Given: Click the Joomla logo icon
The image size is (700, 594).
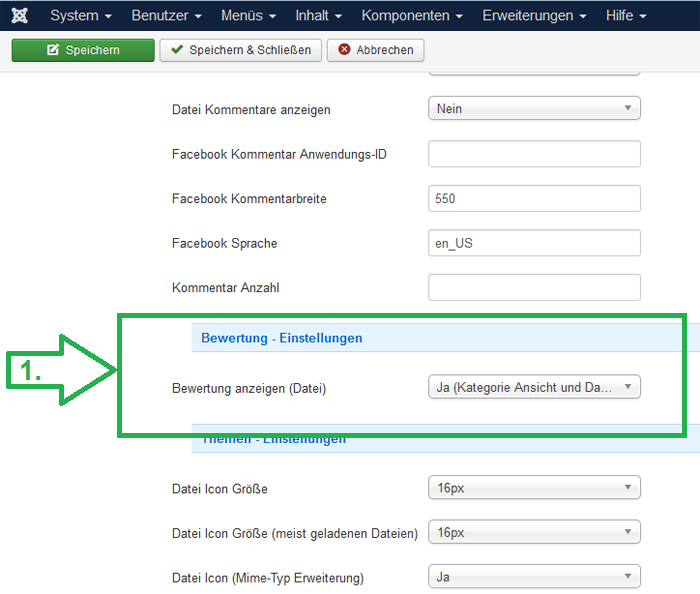Looking at the screenshot, I should (x=20, y=16).
